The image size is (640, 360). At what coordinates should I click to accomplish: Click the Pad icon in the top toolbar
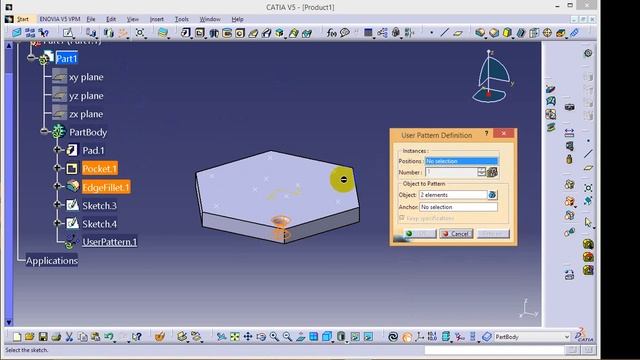186,33
